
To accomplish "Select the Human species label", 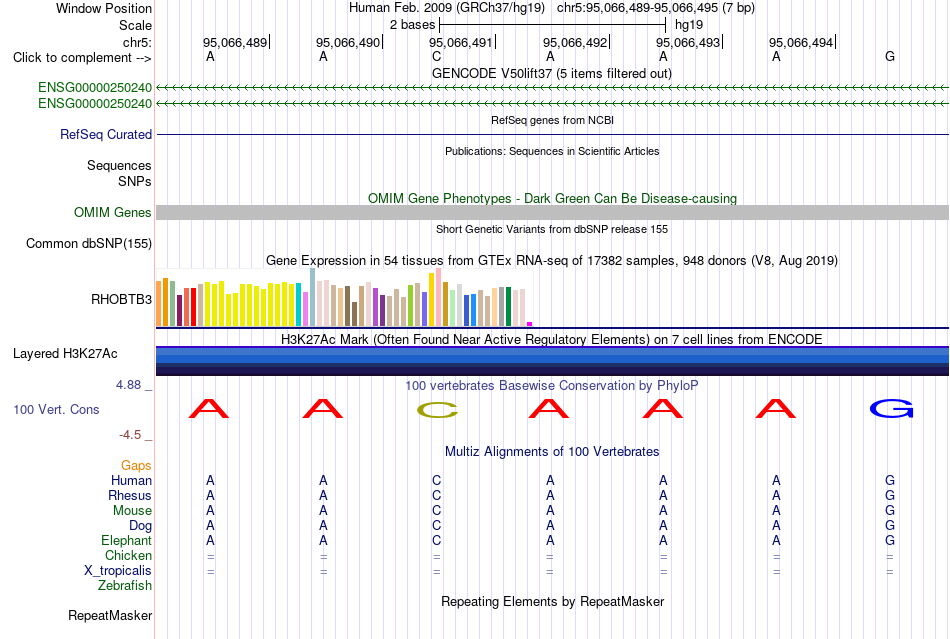I will [x=131, y=480].
